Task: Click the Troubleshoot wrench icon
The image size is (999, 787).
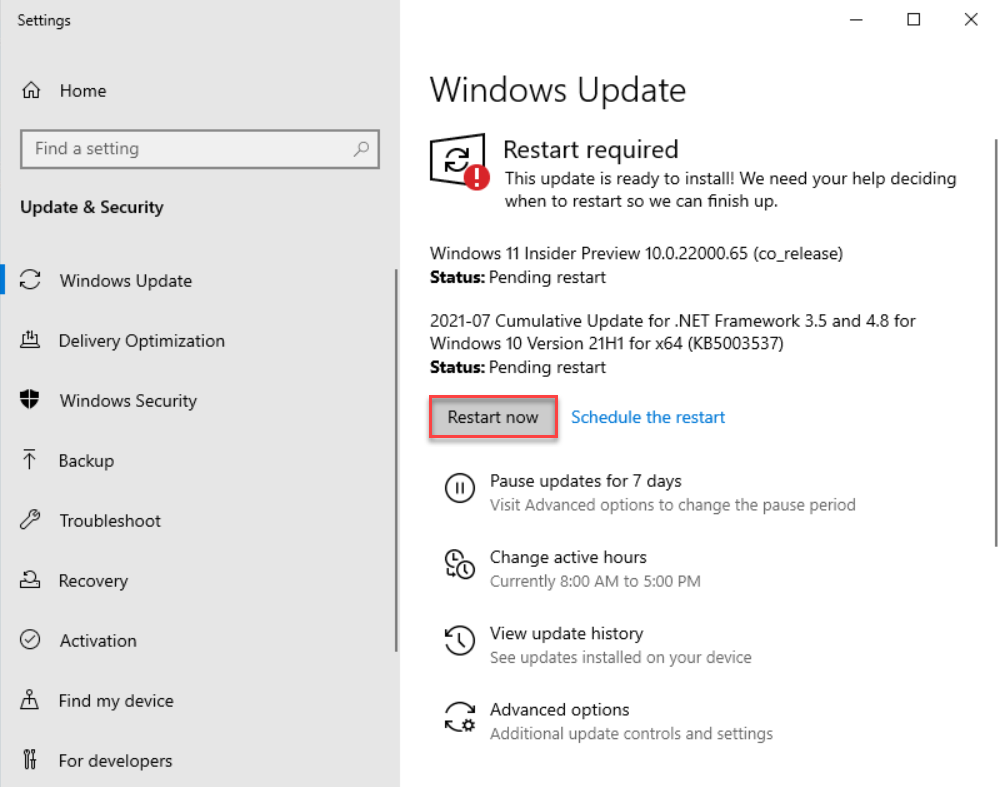Action: [x=30, y=521]
